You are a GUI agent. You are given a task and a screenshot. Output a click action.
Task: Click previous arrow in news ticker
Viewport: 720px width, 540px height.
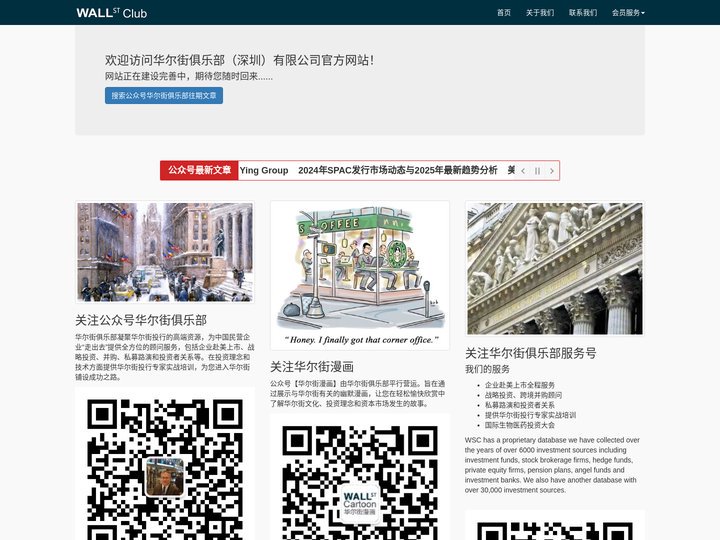point(523,171)
